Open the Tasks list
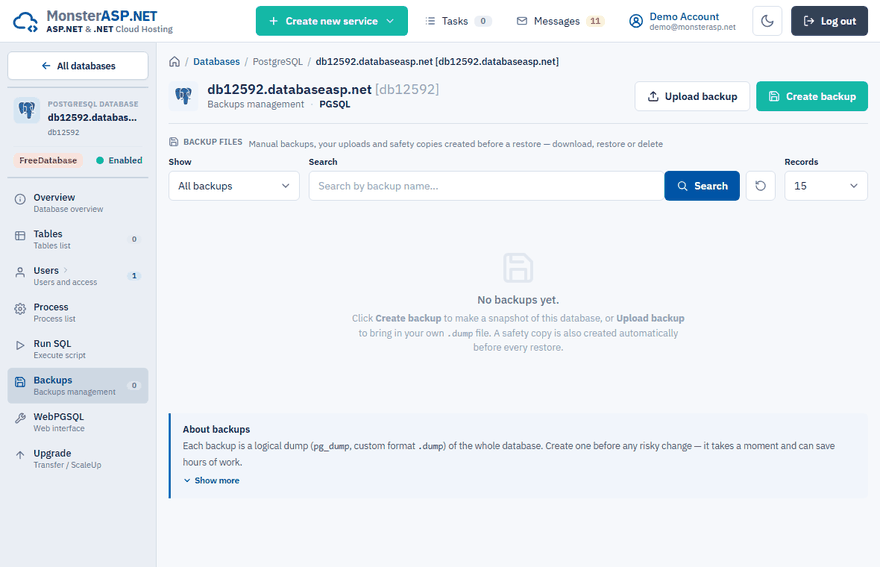 click(458, 21)
